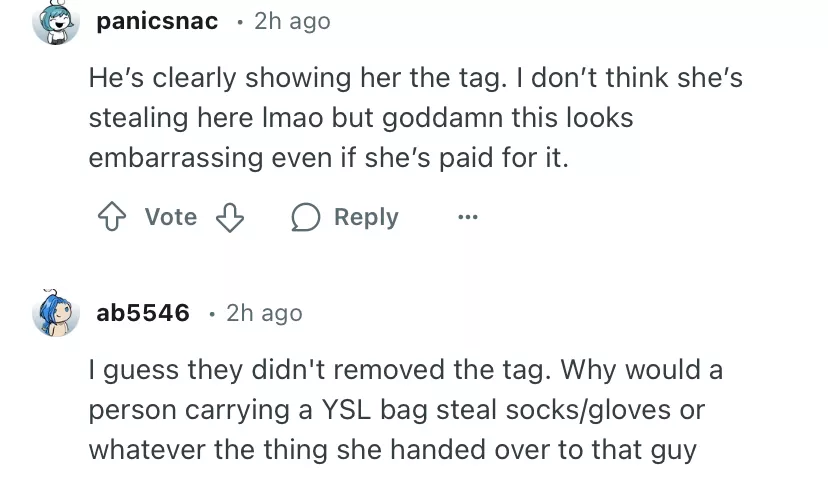
Task: Open ab5546's blue-haired avatar
Action: click(56, 313)
